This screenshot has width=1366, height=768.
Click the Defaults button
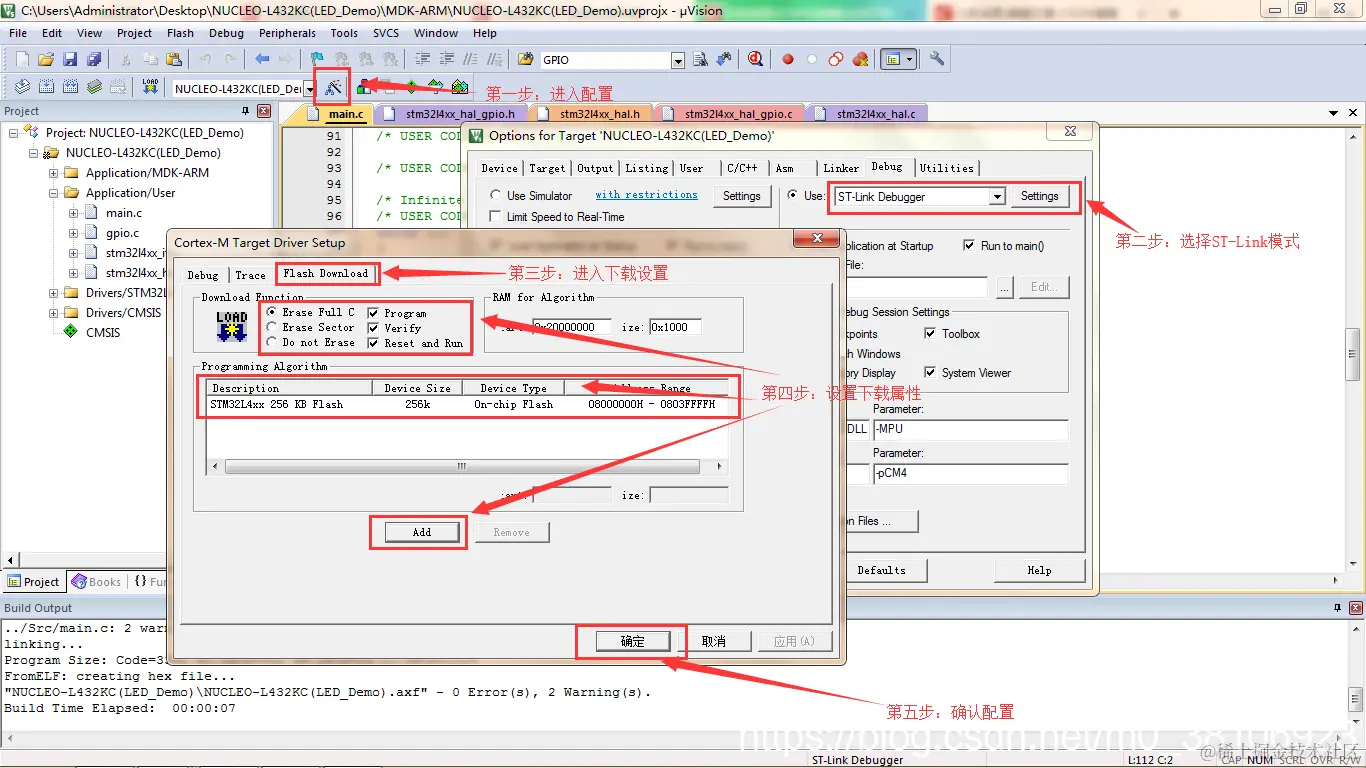pos(881,570)
